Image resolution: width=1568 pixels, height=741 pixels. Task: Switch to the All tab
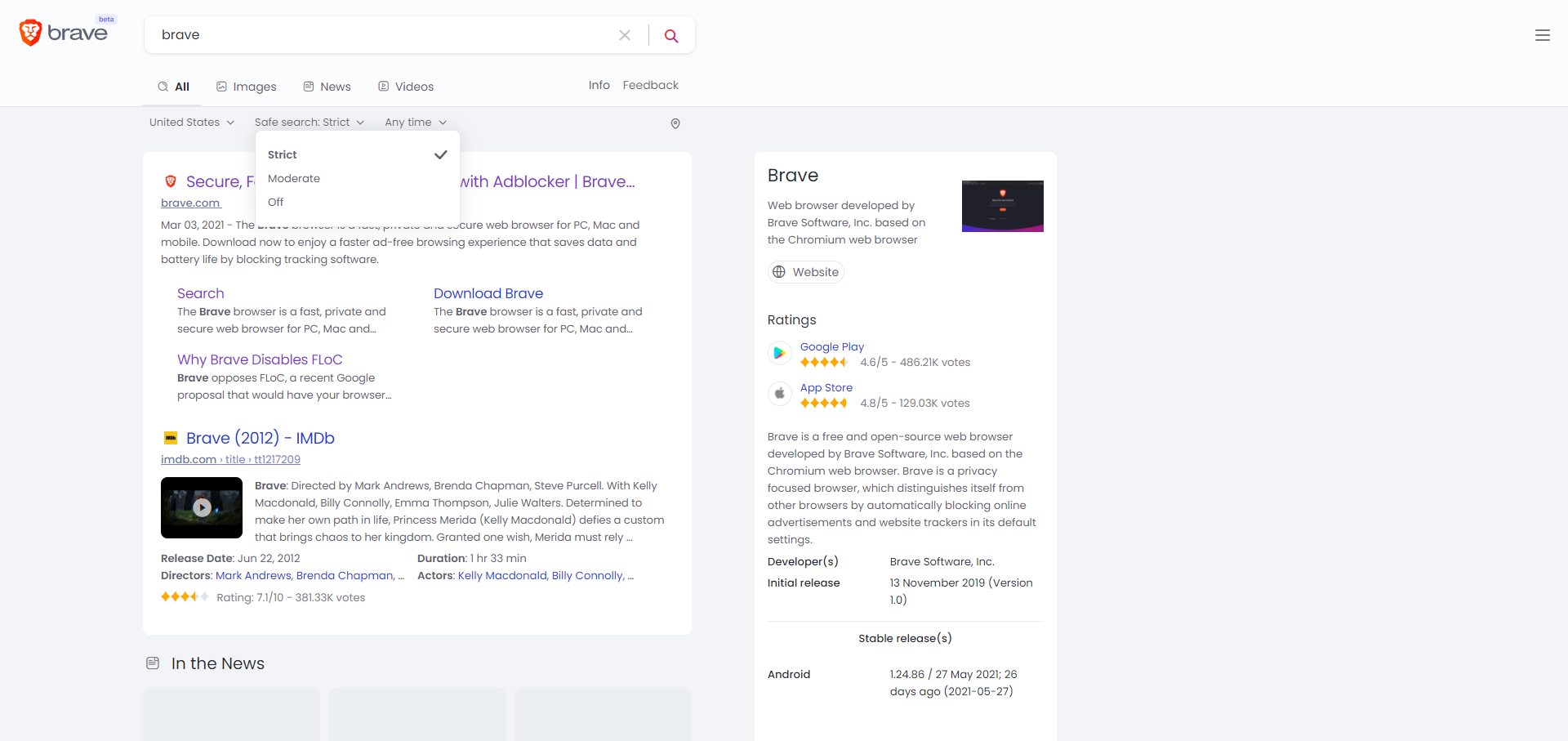174,87
